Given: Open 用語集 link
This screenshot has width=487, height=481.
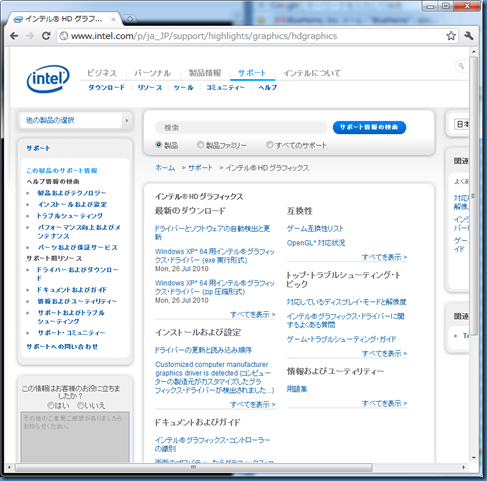Looking at the screenshot, I should pos(297,389).
